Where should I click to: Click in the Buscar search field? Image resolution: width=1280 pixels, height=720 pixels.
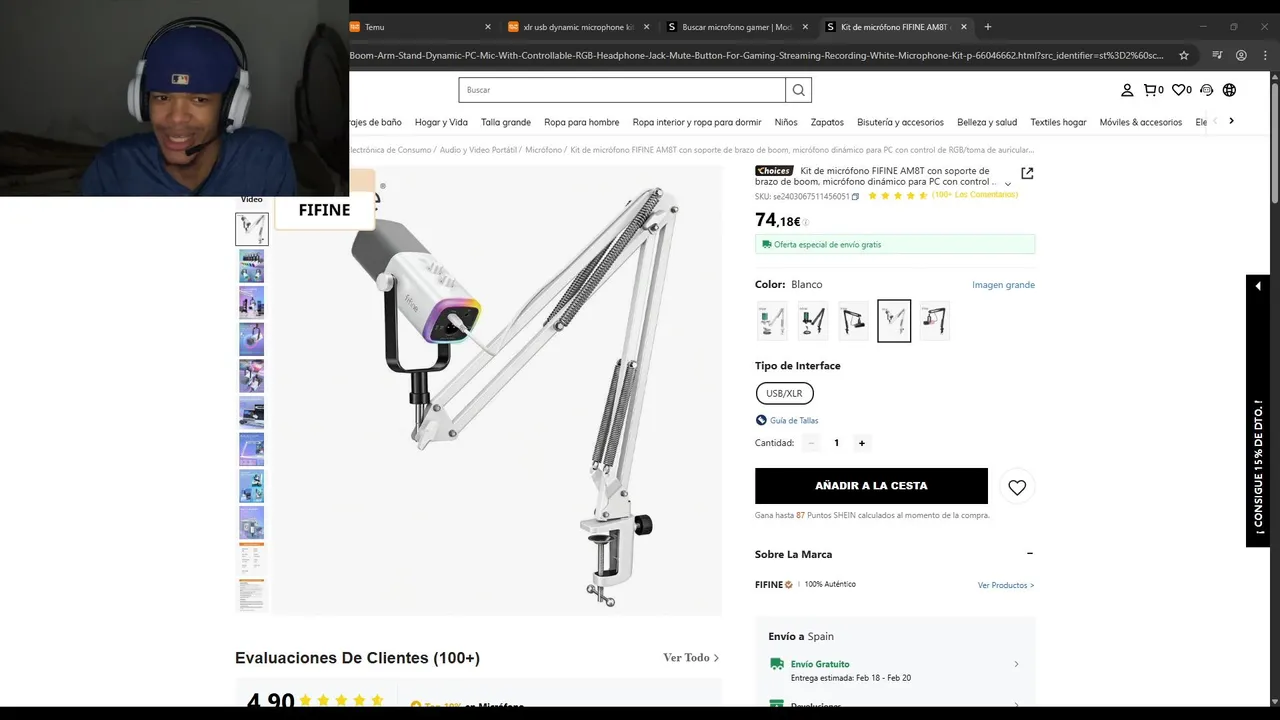tap(622, 90)
